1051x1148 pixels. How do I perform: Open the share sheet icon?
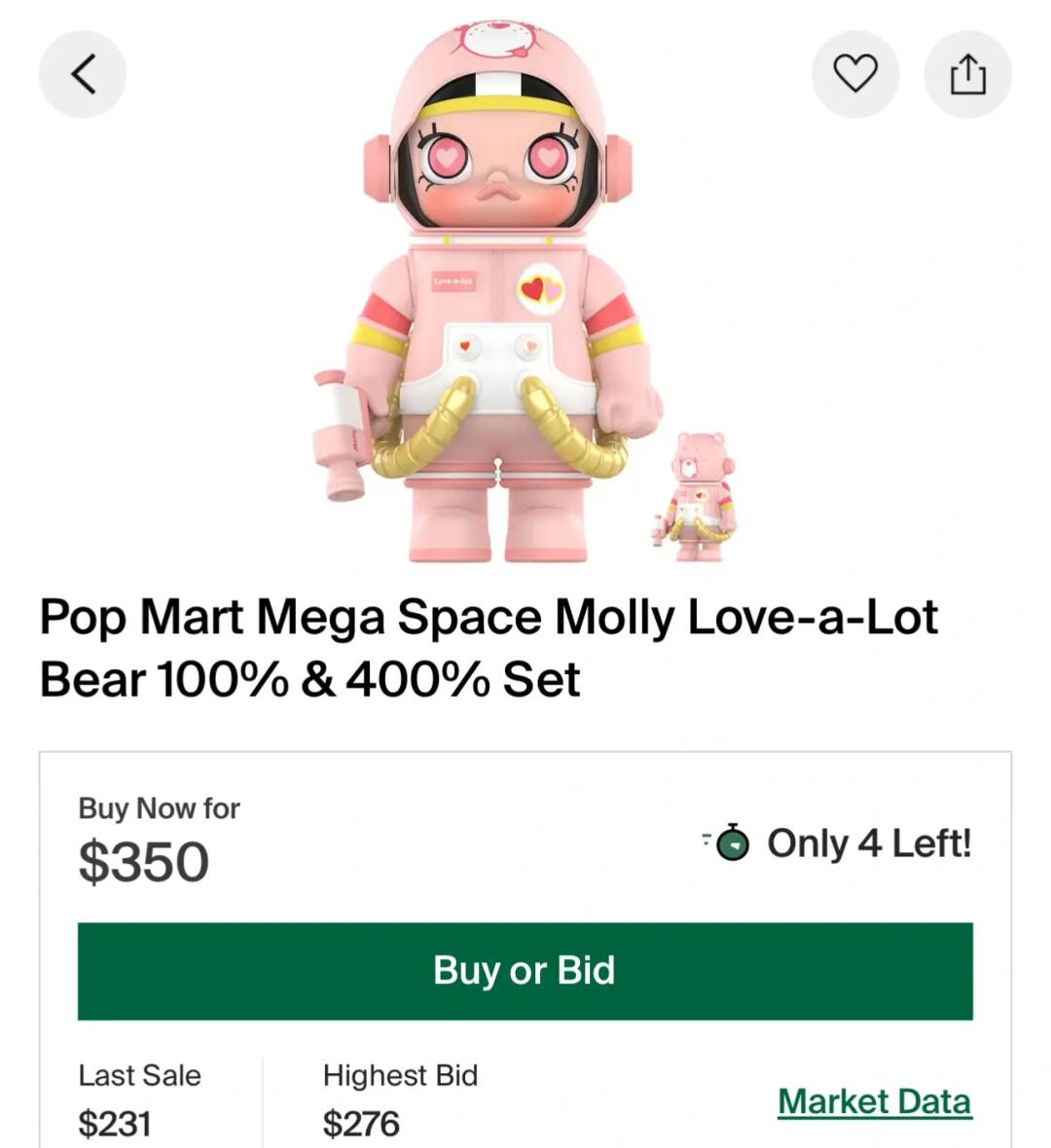(967, 74)
